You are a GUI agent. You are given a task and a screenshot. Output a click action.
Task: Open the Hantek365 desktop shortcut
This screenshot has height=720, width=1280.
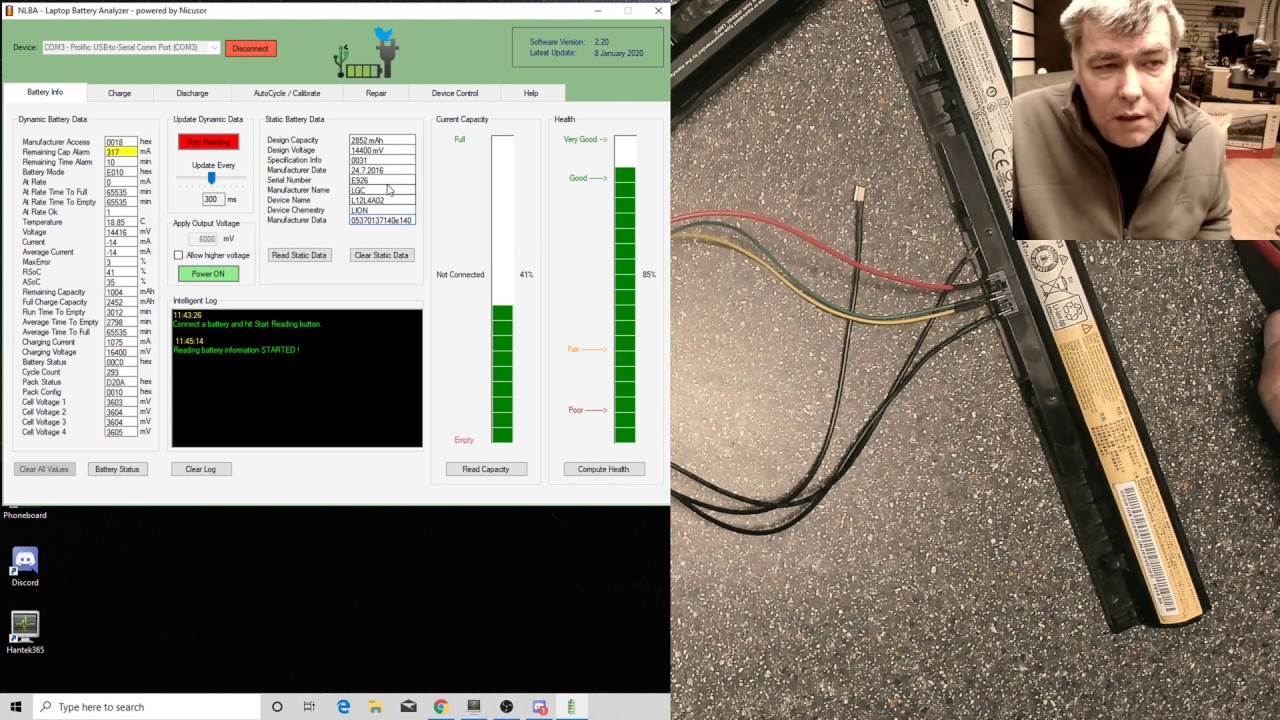25,633
